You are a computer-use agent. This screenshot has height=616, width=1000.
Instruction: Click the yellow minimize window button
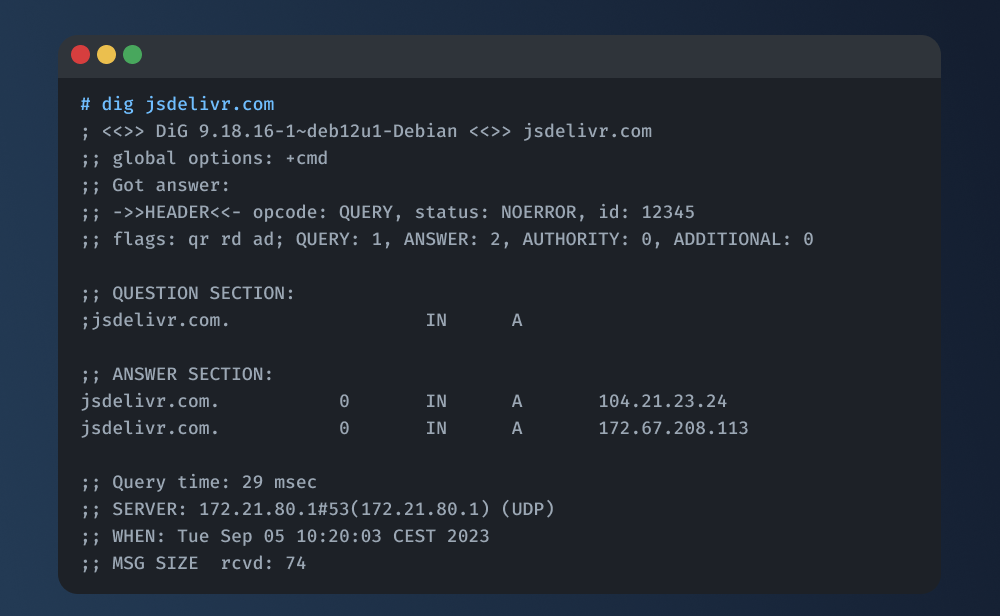106,55
